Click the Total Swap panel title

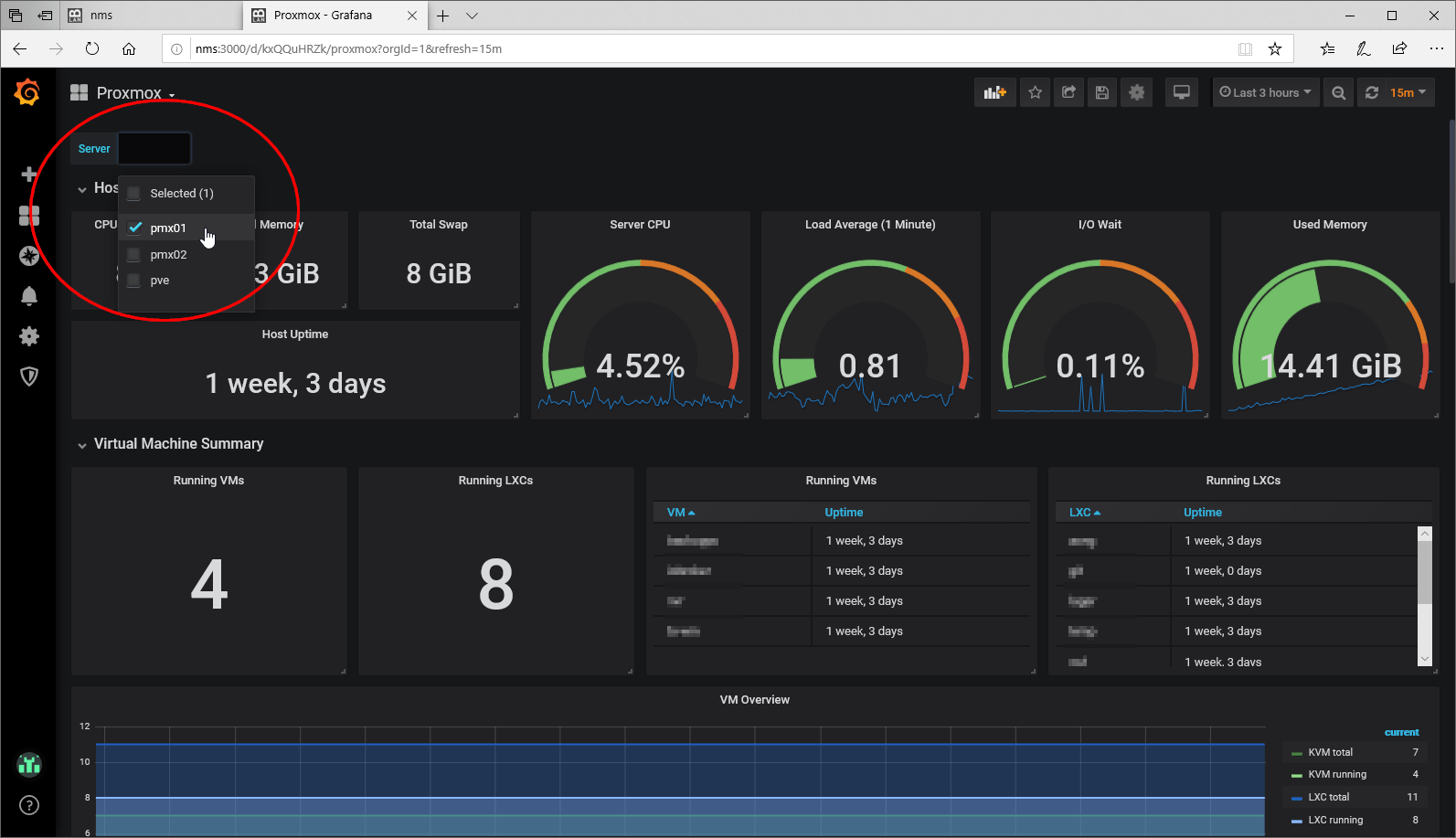[x=439, y=225]
